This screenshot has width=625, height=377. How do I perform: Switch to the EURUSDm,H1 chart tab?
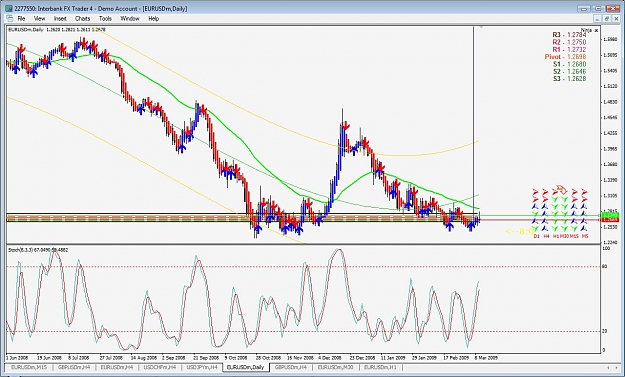(x=380, y=367)
